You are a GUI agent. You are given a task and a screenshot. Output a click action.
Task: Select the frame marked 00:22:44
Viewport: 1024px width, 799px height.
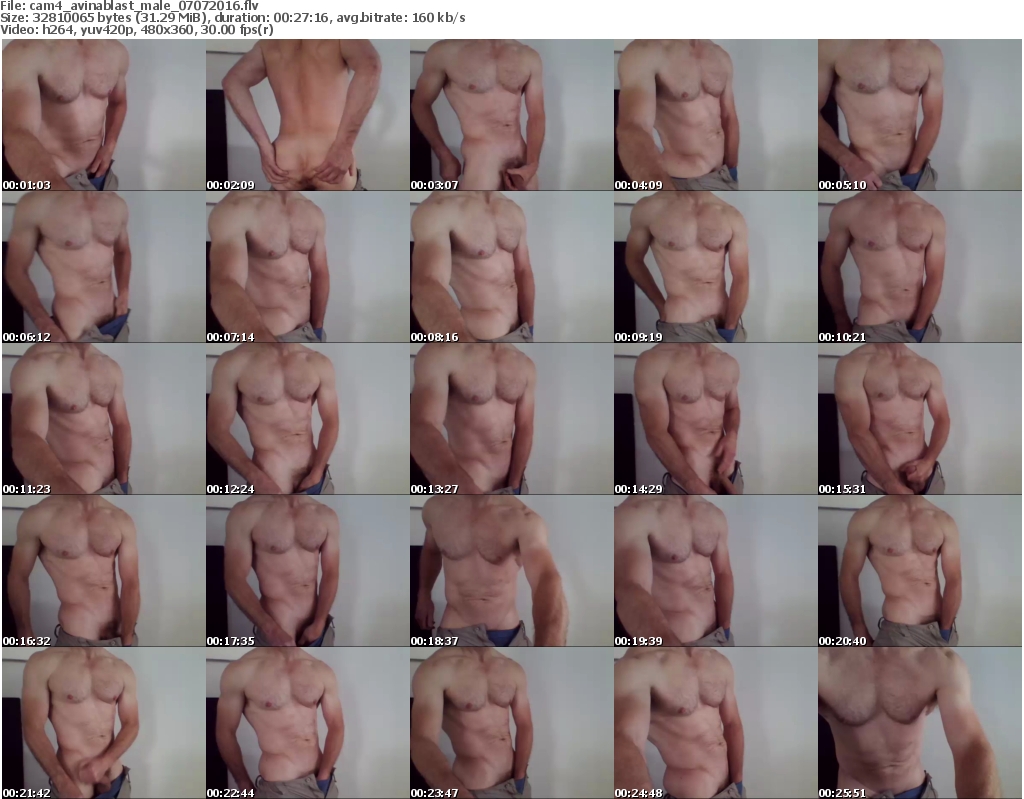pos(308,723)
